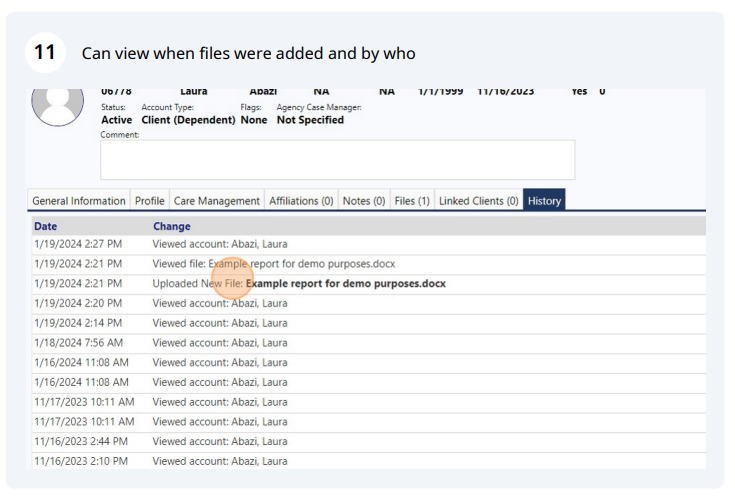Click inside the Comment text box
Screen dimensions: 735x500
point(338,160)
